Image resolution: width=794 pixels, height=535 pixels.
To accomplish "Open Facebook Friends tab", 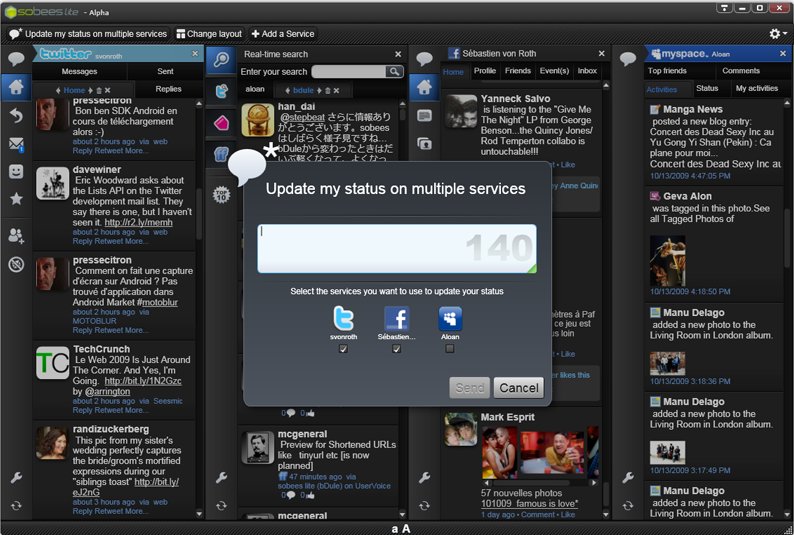I will pyautogui.click(x=518, y=71).
